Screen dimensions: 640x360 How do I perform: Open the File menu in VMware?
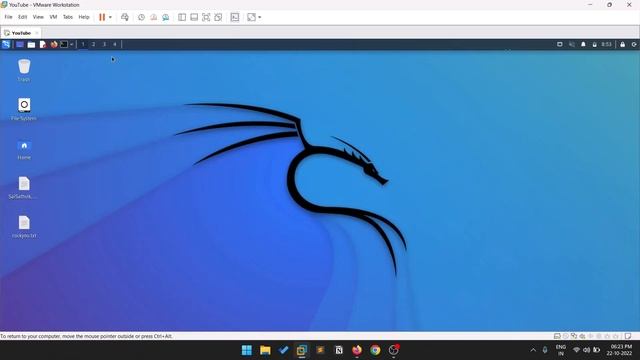click(8, 17)
